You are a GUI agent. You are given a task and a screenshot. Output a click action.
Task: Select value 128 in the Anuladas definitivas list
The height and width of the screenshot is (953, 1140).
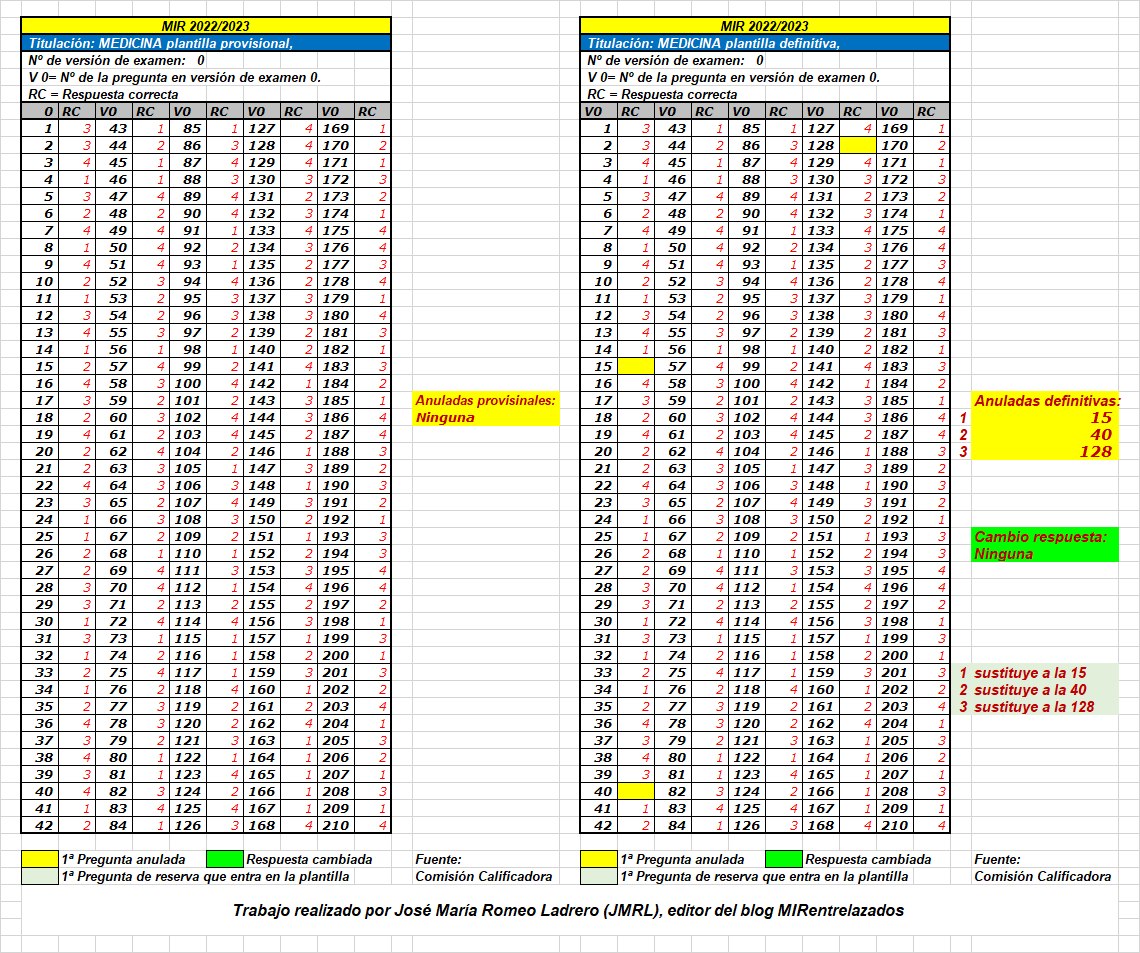coord(1096,451)
